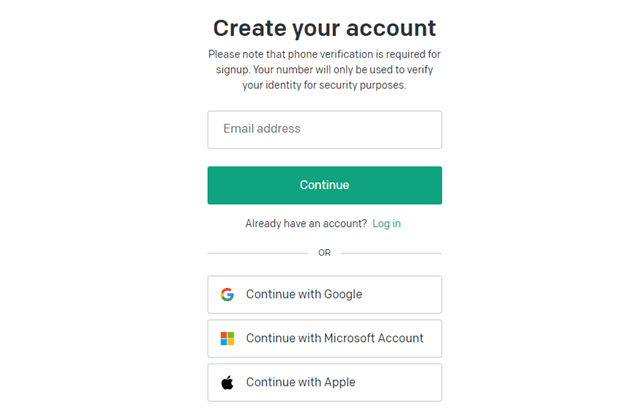Click the 'Email address' placeholder text
624x417 pixels.
pyautogui.click(x=262, y=129)
